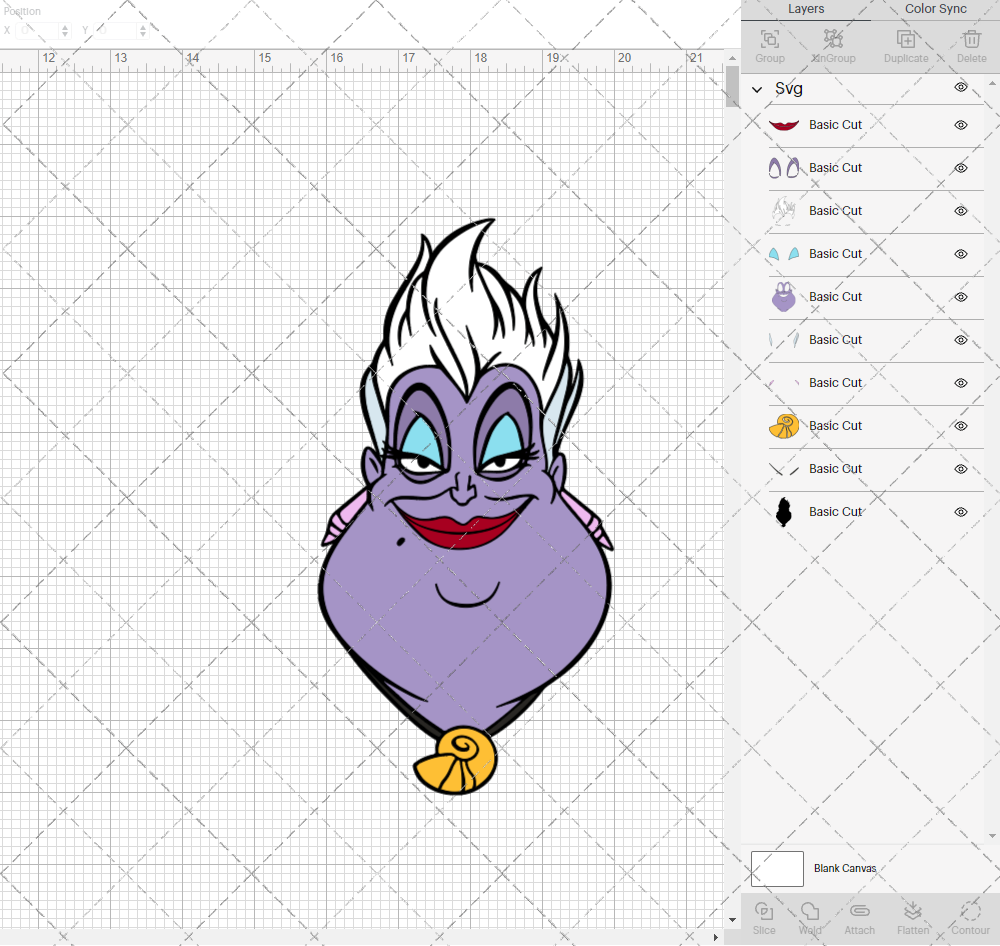Click the Duplicate icon
The width and height of the screenshot is (1000, 946).
click(x=906, y=40)
